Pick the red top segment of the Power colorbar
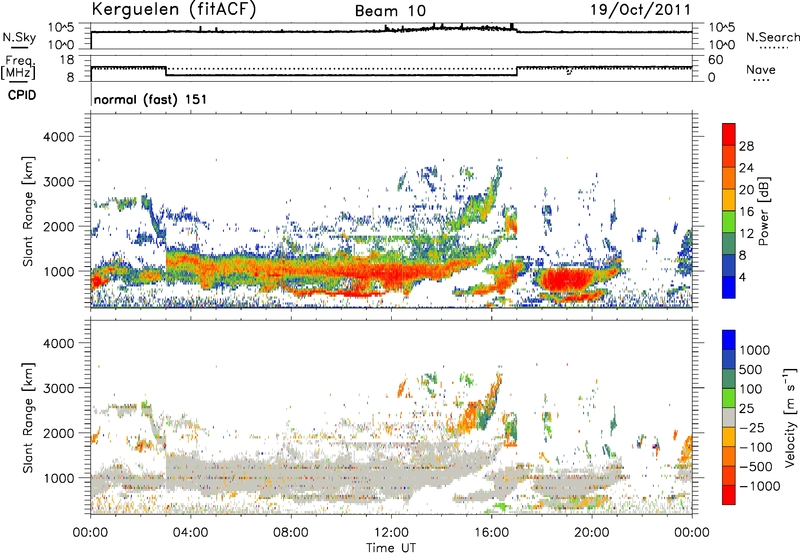The image size is (800, 554). [729, 134]
